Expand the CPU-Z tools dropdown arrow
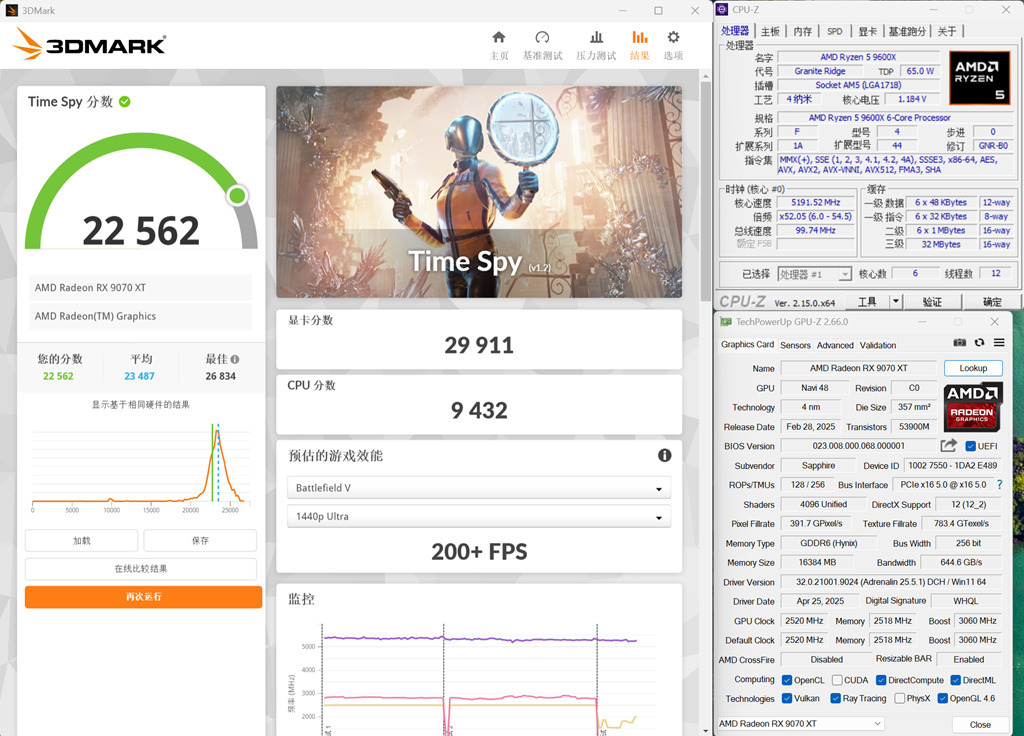Viewport: 1024px width, 736px height. pyautogui.click(x=896, y=301)
